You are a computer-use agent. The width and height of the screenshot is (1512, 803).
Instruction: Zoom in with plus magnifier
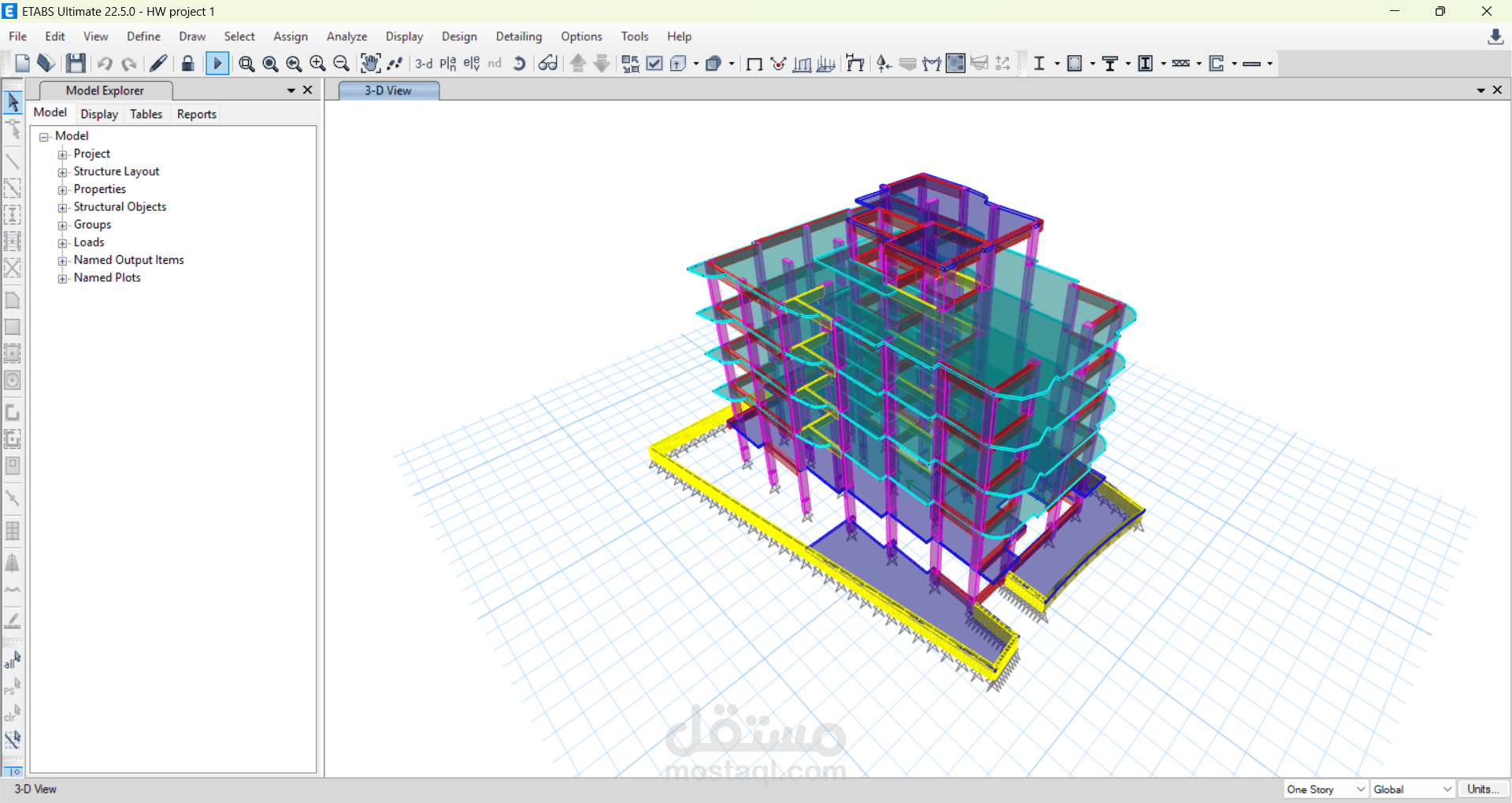coord(317,64)
